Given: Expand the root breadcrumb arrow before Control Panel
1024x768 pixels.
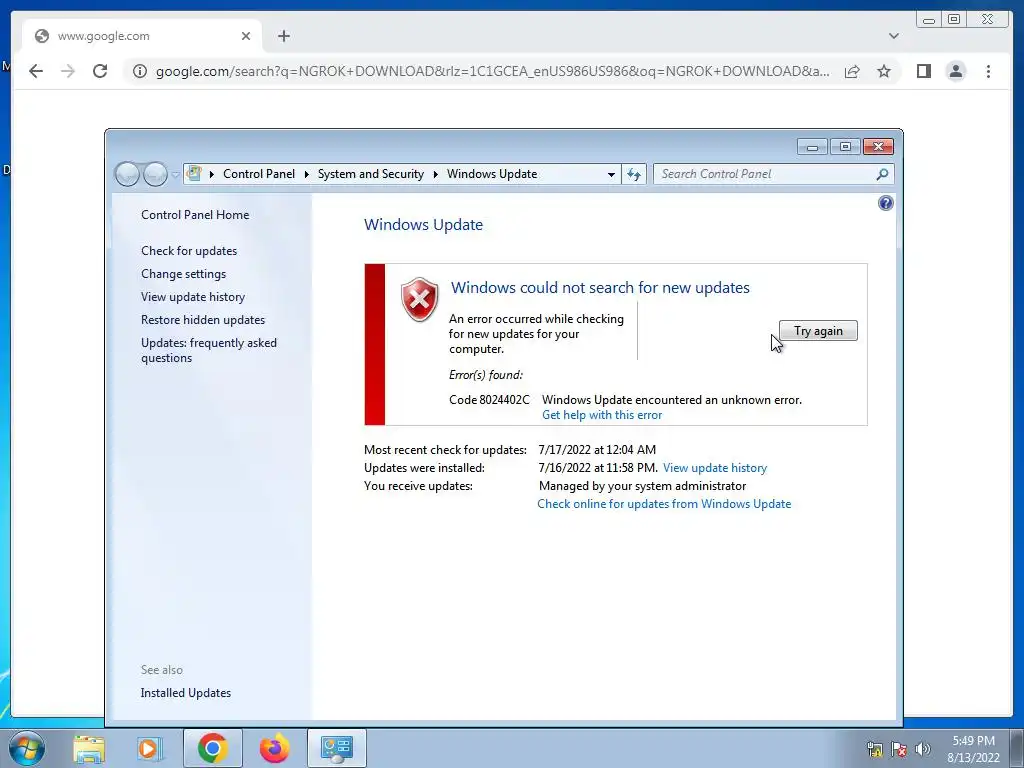Looking at the screenshot, I should [211, 174].
